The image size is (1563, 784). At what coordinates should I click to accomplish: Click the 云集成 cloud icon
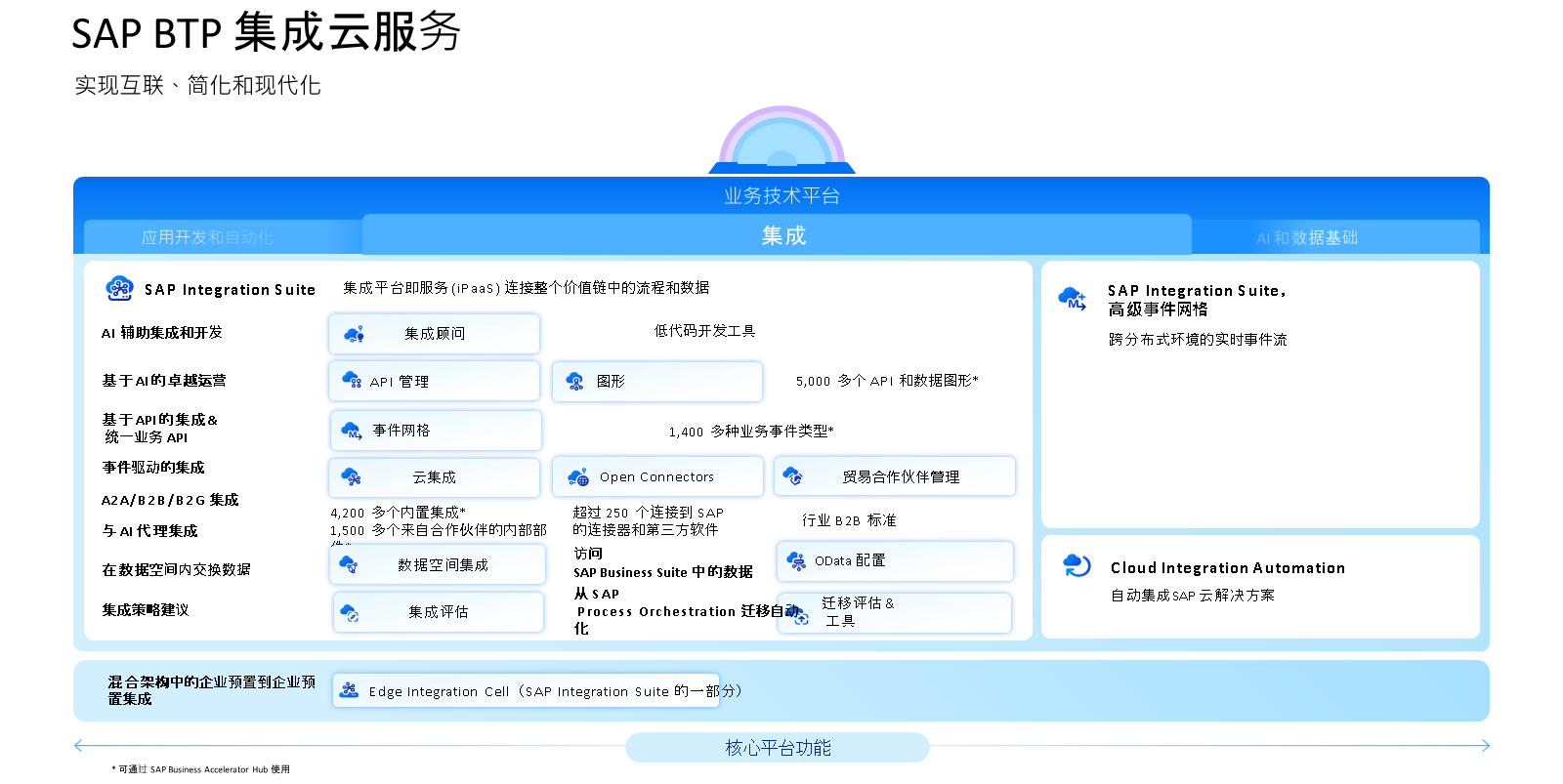coord(351,476)
